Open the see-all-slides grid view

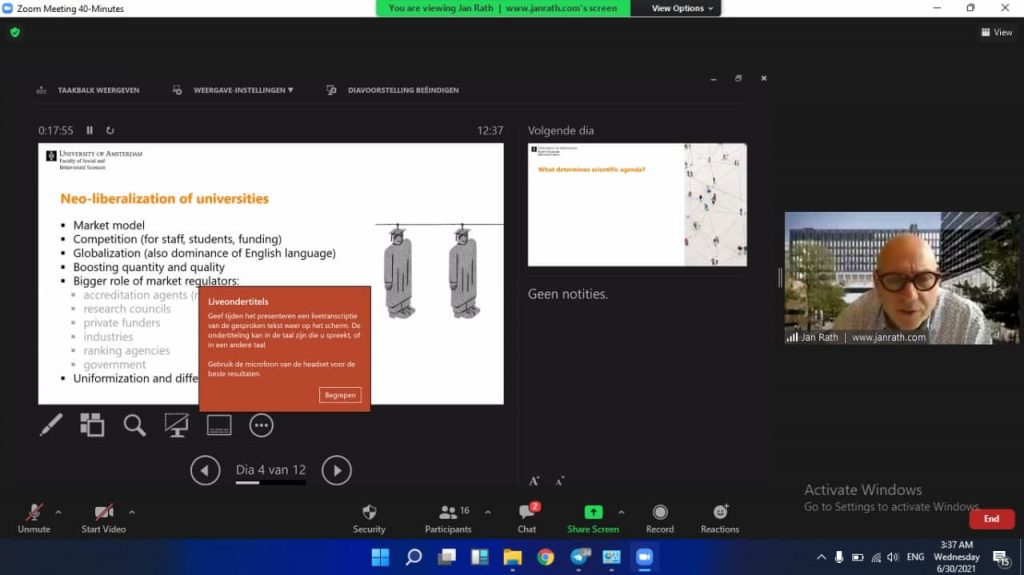tap(92, 425)
